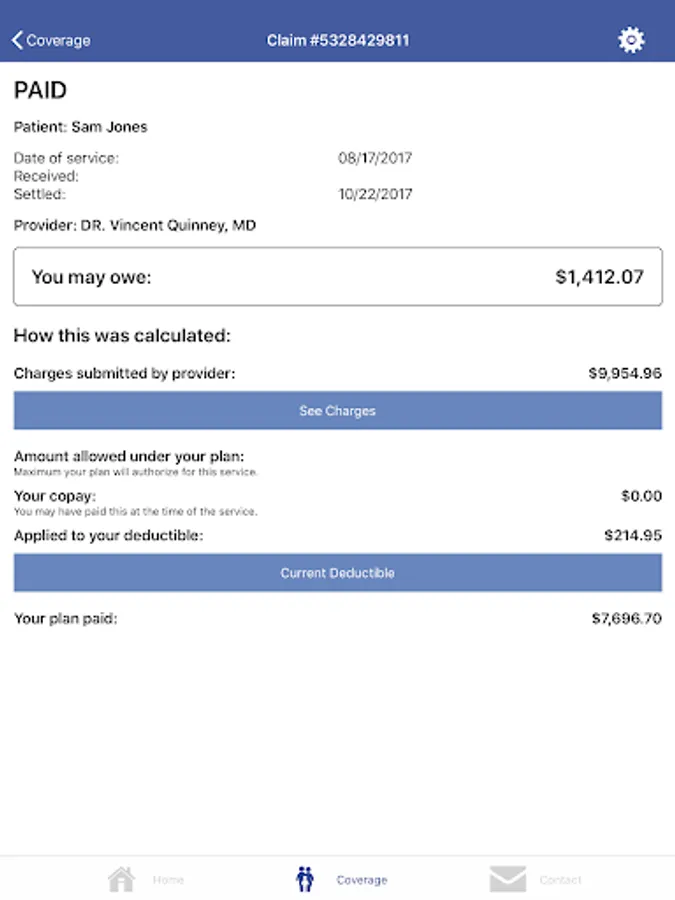Tap the $1,412.07 amount owed
675x900 pixels.
click(x=599, y=277)
